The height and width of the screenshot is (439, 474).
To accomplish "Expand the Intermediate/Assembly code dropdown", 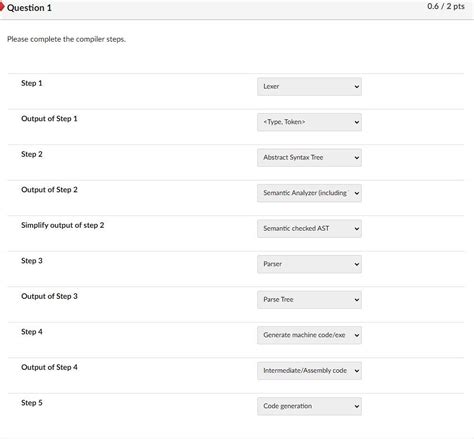I will (309, 371).
